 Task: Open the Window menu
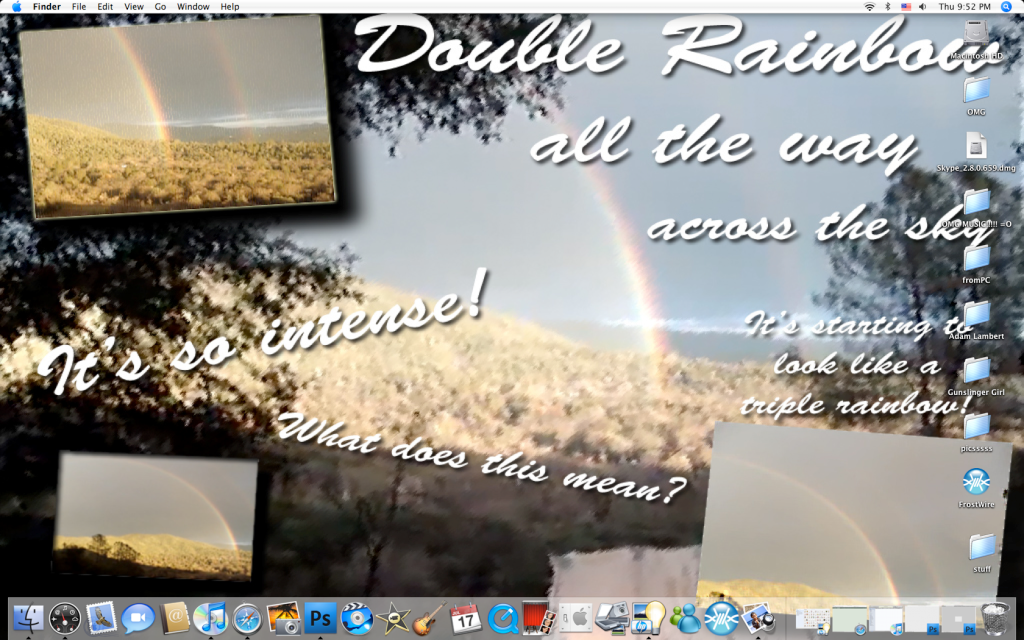193,7
